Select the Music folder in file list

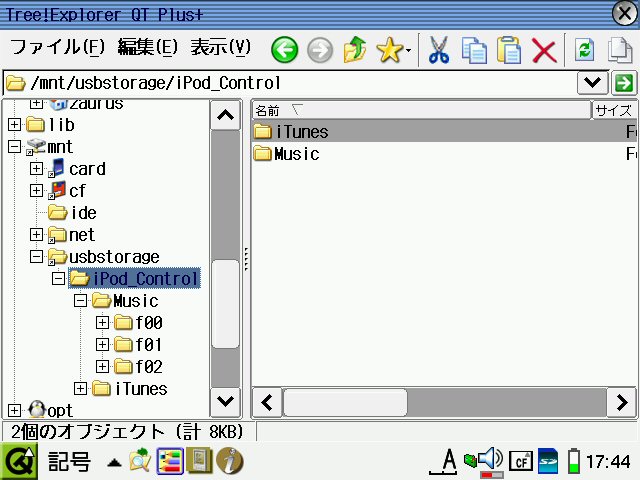tap(296, 154)
